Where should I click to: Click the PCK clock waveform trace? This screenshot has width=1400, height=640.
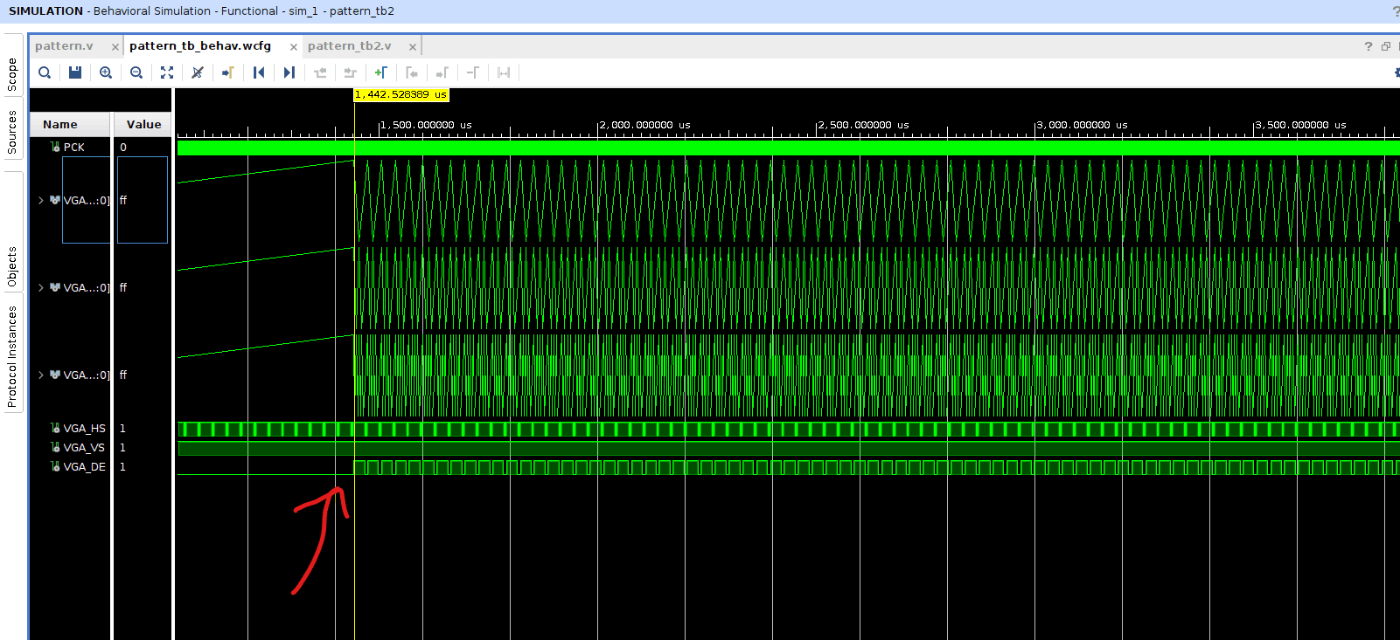(788, 147)
